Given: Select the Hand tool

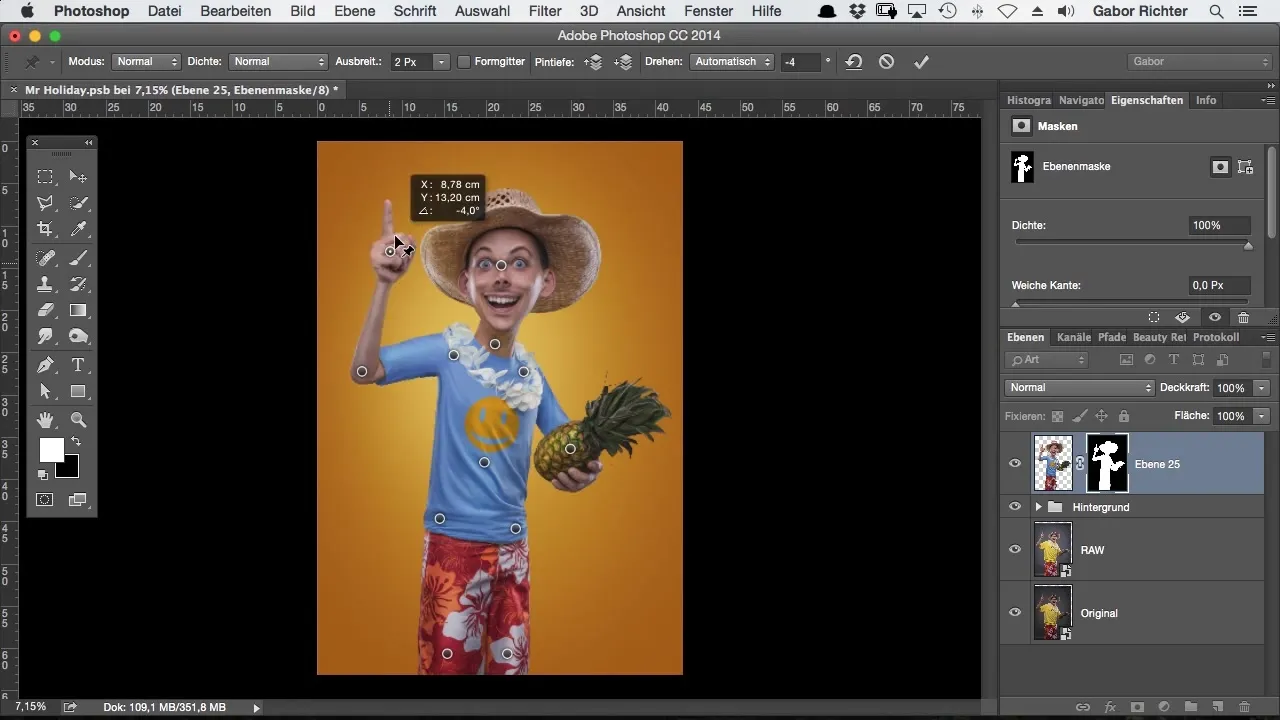Looking at the screenshot, I should click(x=45, y=420).
